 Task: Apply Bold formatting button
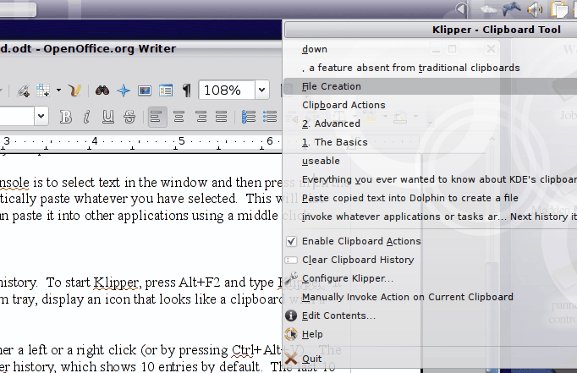click(x=66, y=117)
